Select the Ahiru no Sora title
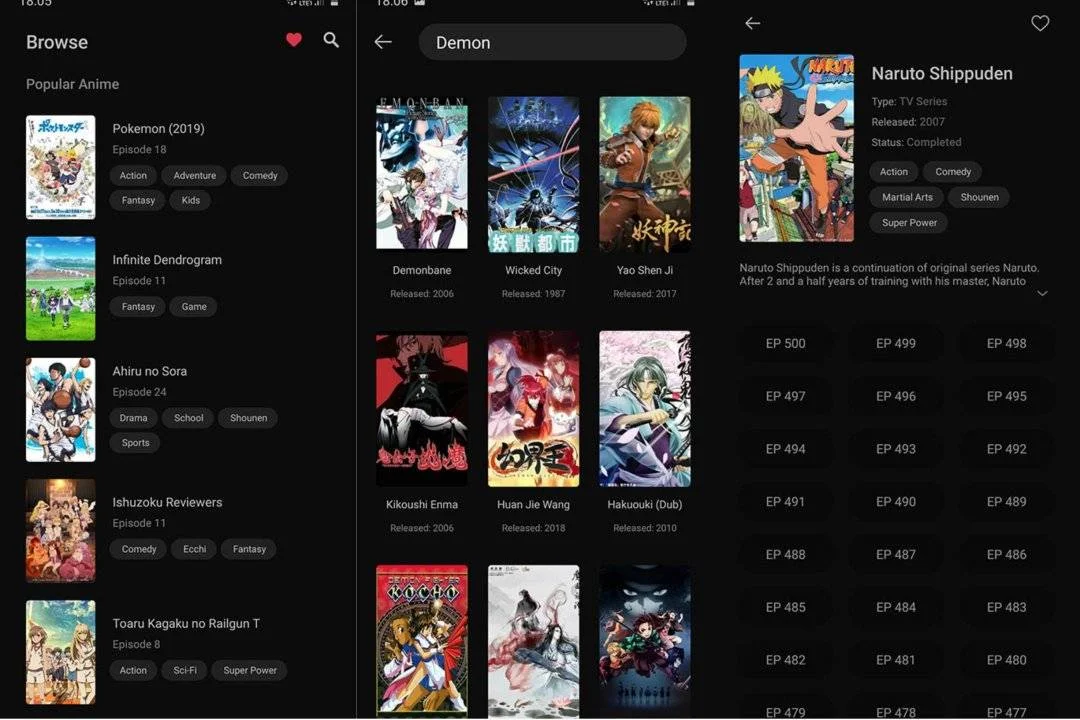The height and width of the screenshot is (720, 1080). [x=149, y=371]
